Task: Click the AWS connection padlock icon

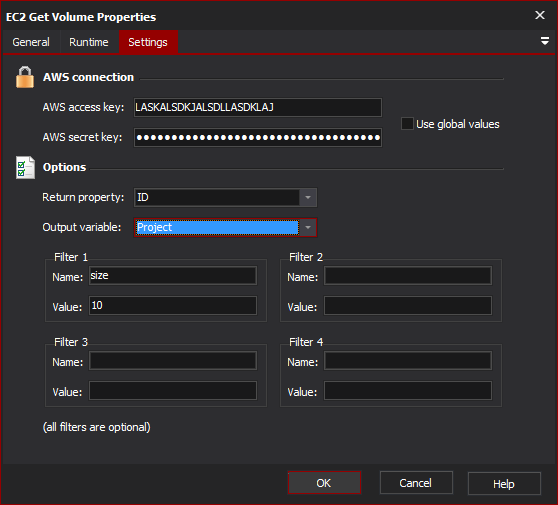Action: coord(25,77)
